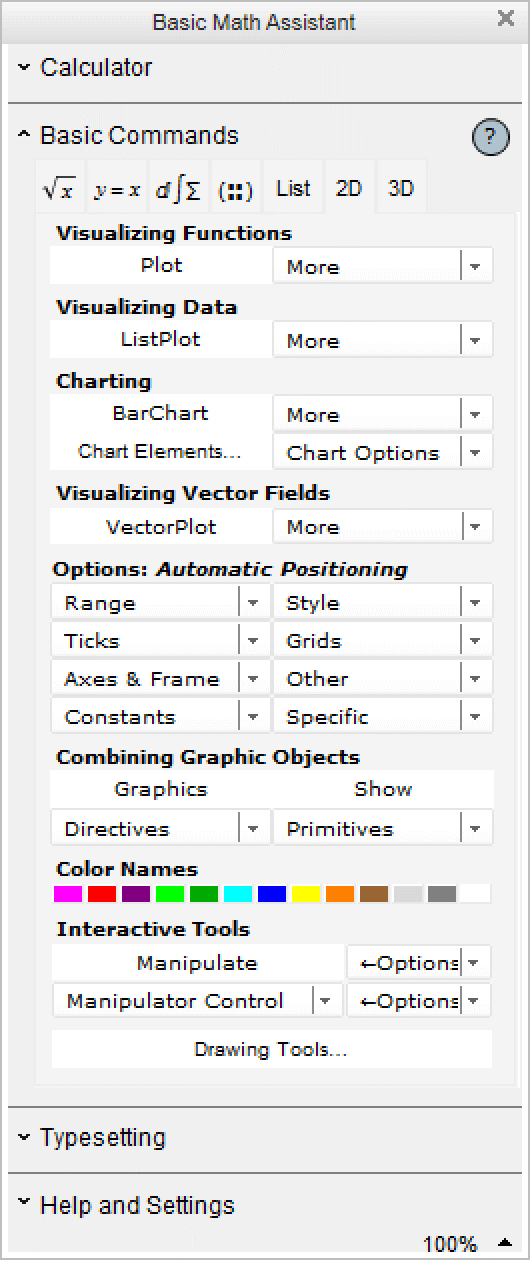Click the Drawing Tools... button
The width and height of the screenshot is (532, 1262).
tap(271, 1050)
